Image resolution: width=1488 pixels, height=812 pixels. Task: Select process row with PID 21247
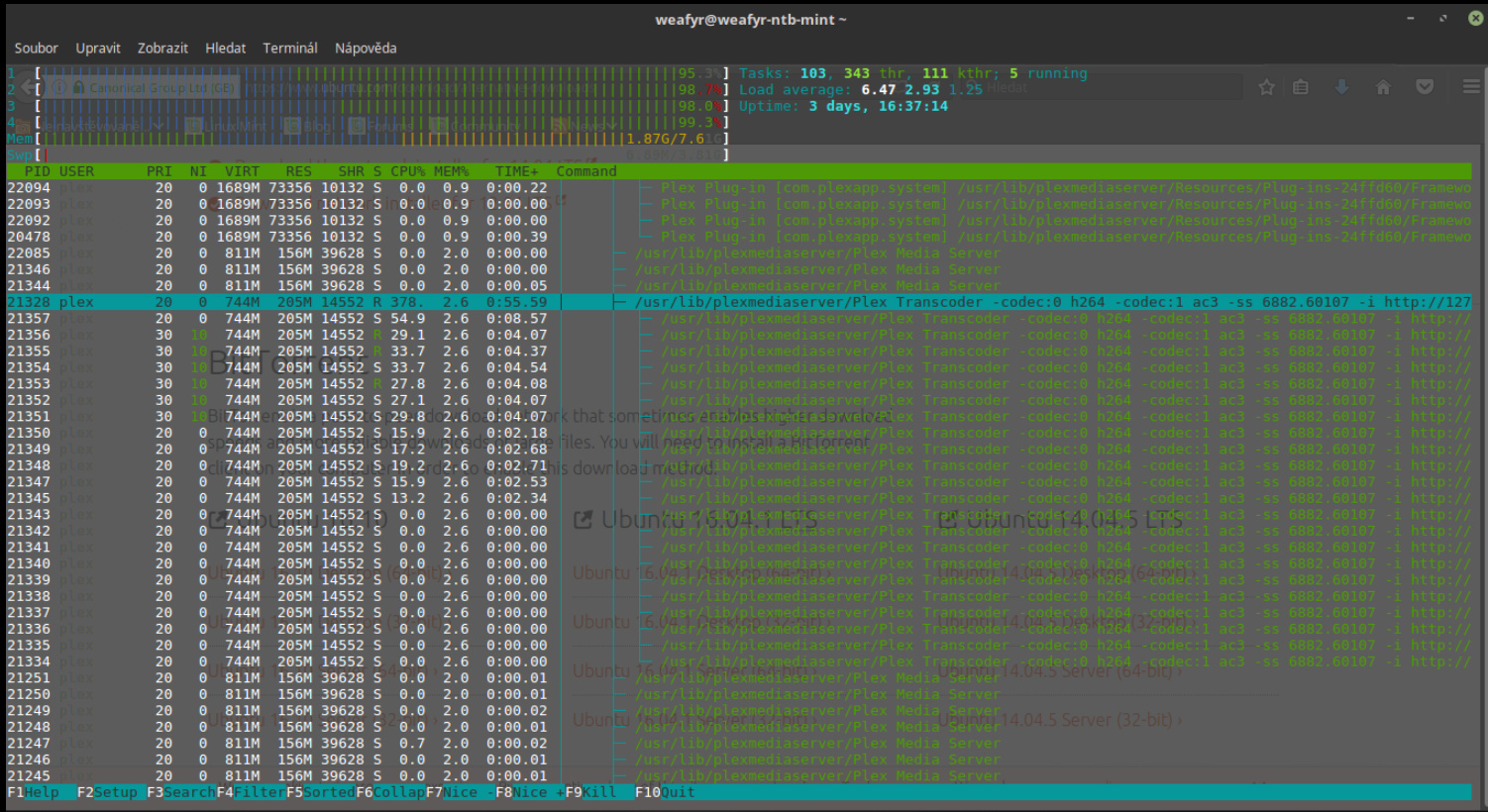click(739, 743)
